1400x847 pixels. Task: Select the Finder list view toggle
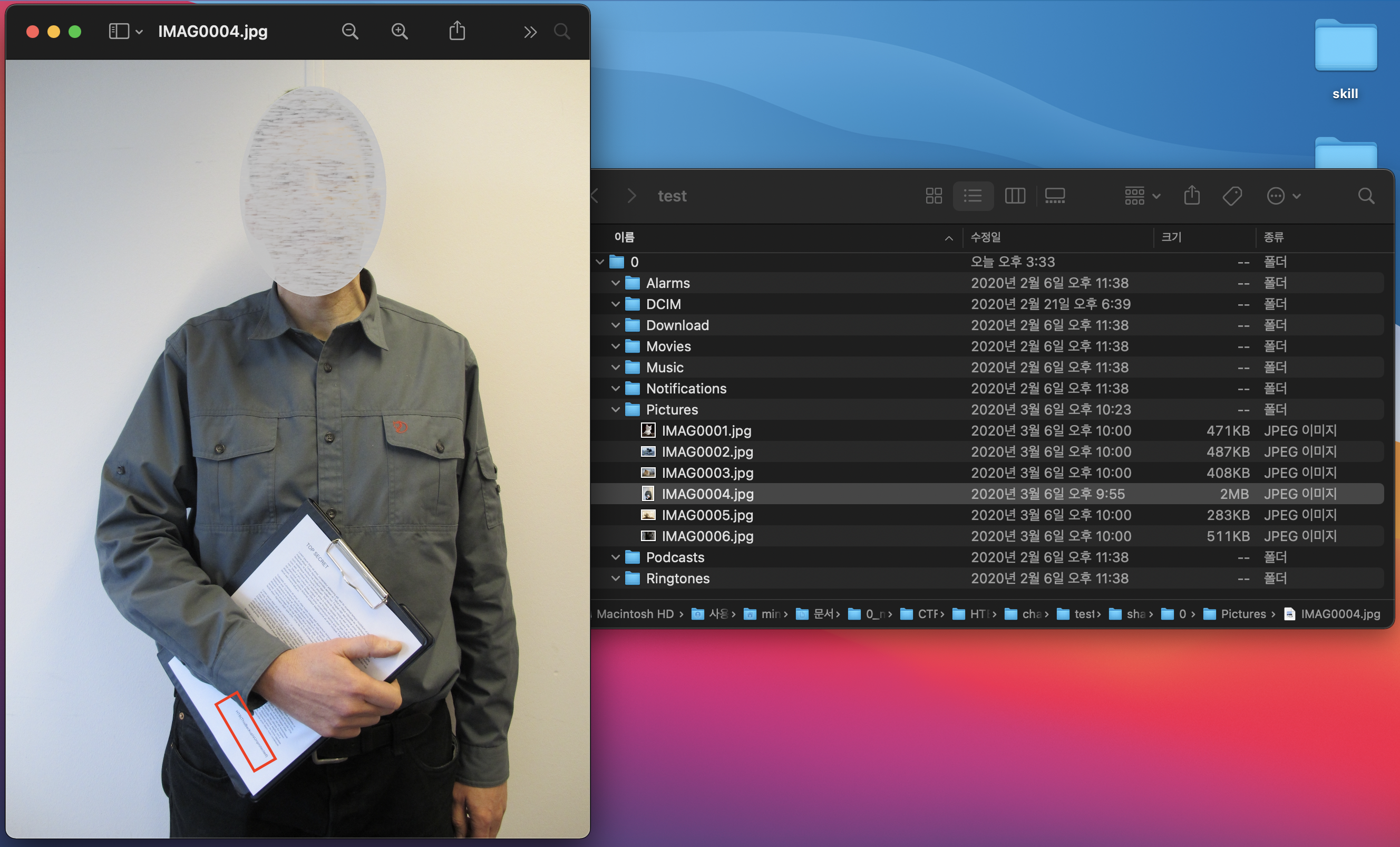[973, 196]
